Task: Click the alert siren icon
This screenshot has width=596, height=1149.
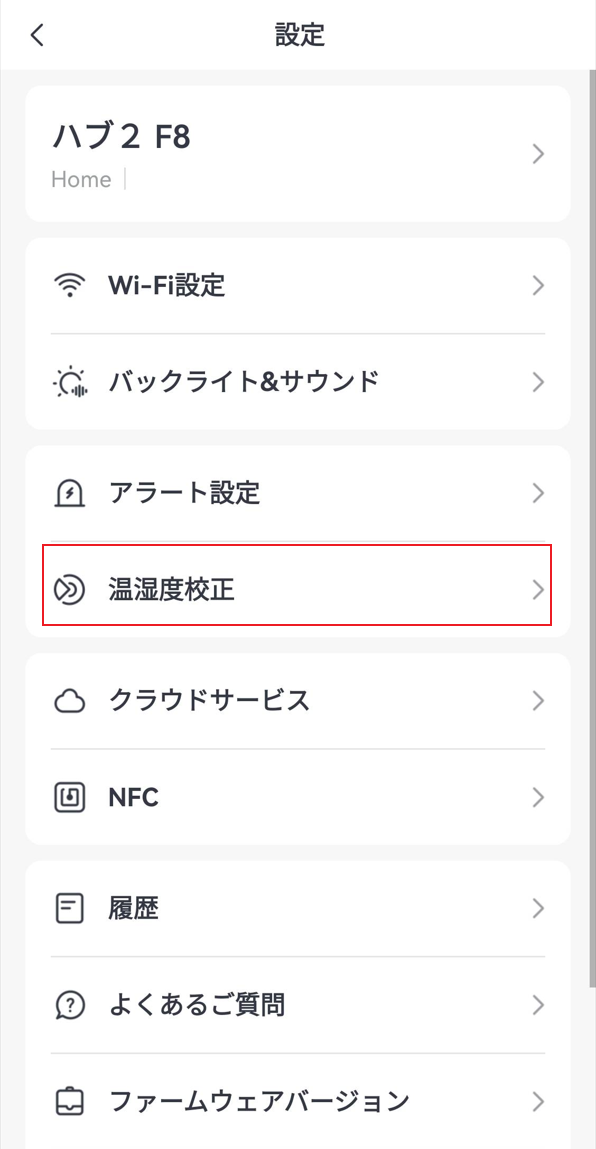Action: coord(70,493)
